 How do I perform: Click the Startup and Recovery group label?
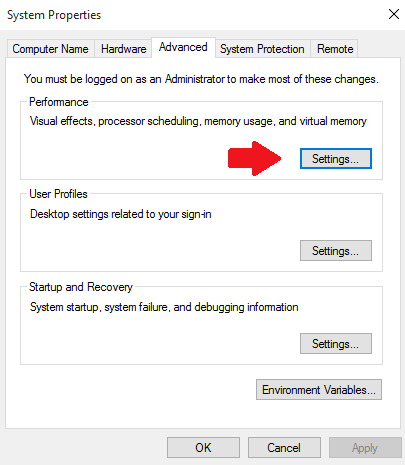81,287
